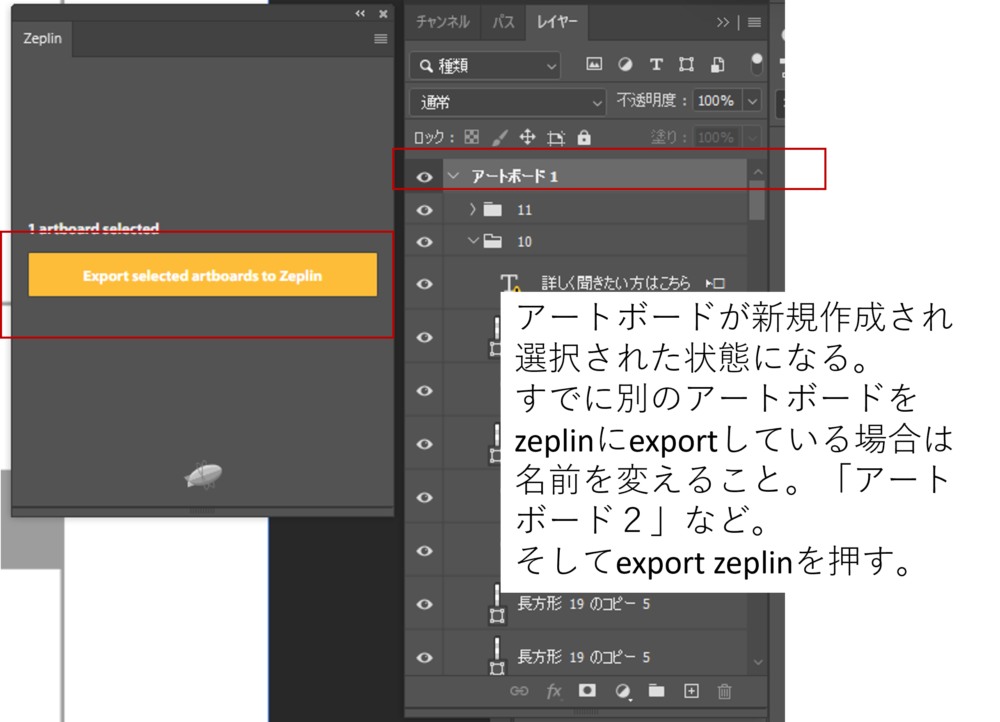Click Export selected artboards to Zeplin button
1000x722 pixels.
point(203,275)
